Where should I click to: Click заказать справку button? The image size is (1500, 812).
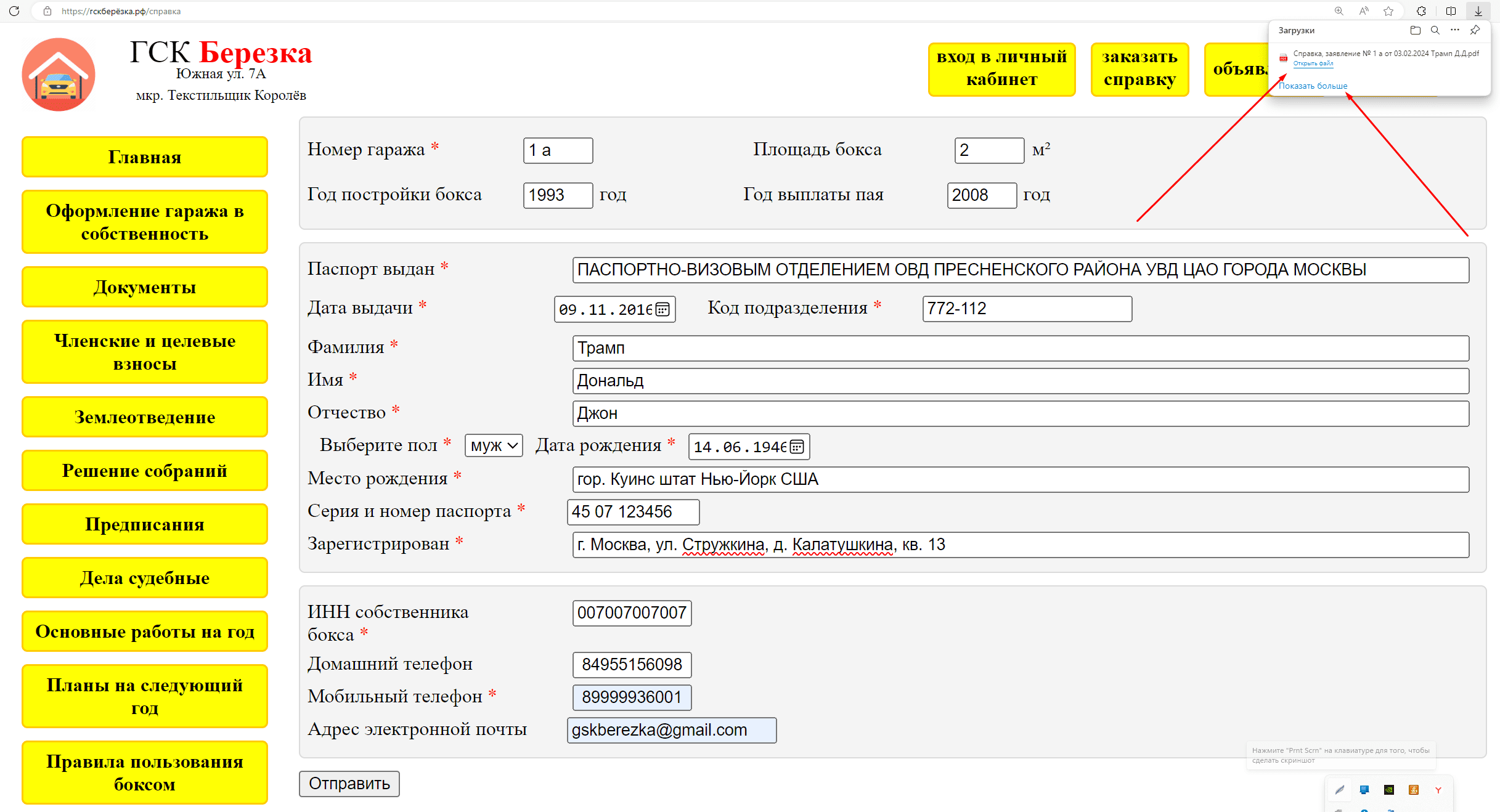pyautogui.click(x=1139, y=69)
